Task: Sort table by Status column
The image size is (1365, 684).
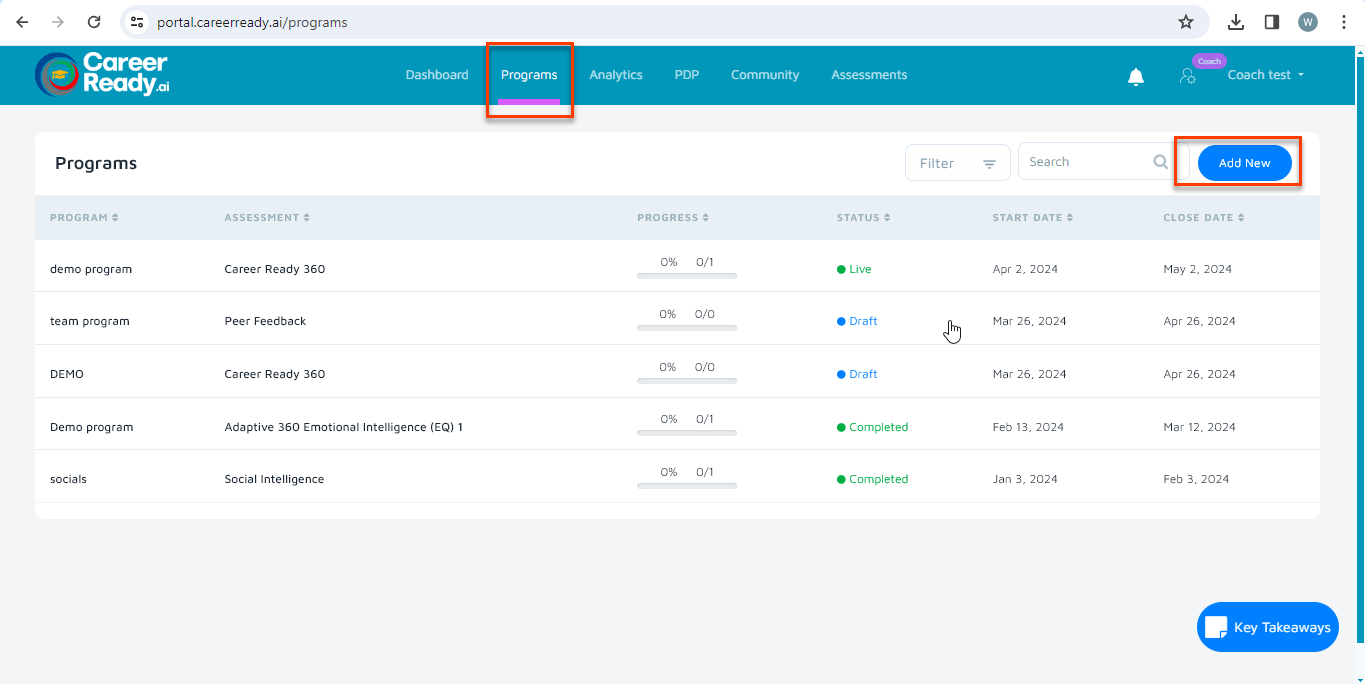Action: [863, 217]
